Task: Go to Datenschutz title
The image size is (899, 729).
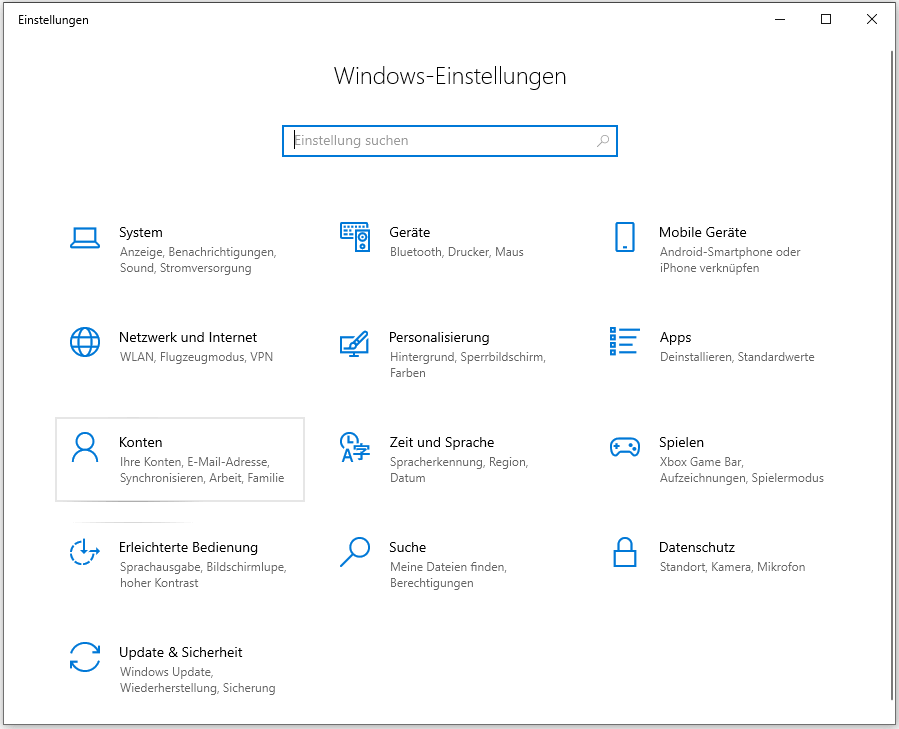Action: (x=697, y=547)
